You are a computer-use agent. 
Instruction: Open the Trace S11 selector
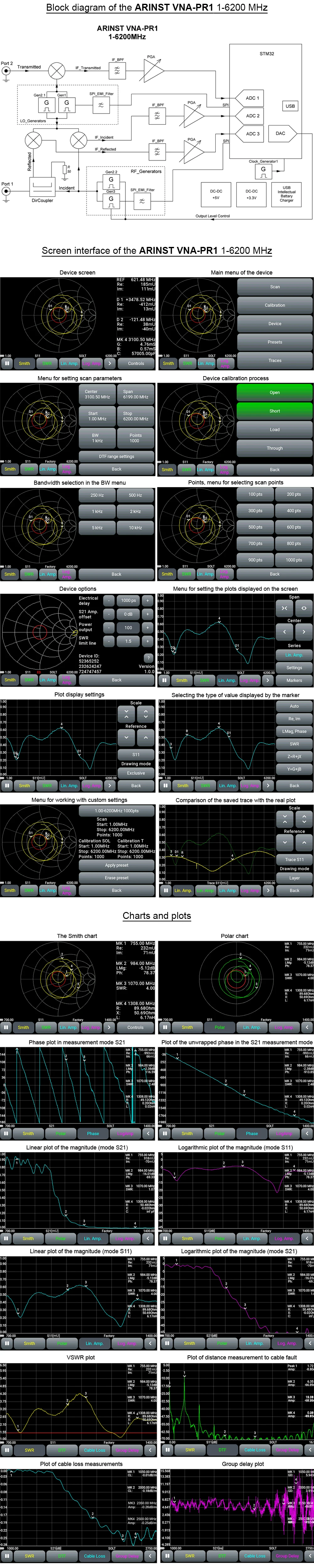coord(294,860)
